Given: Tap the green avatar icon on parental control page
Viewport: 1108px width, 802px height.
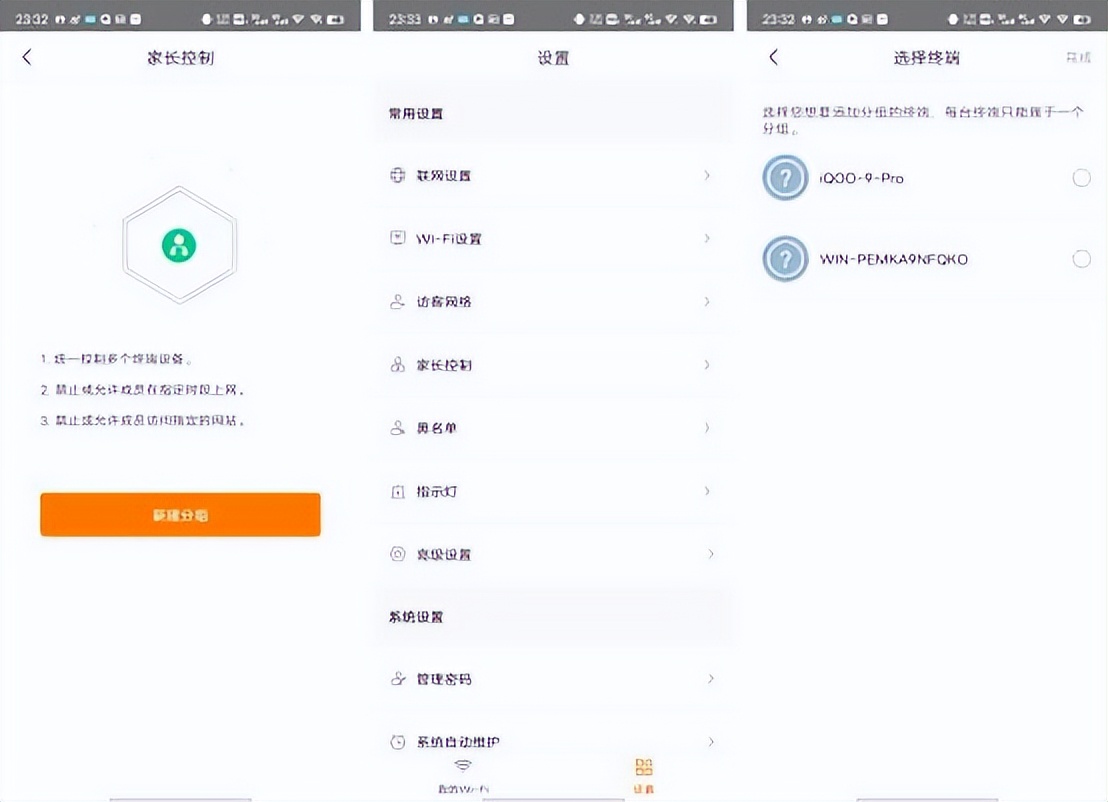Looking at the screenshot, I should 179,243.
